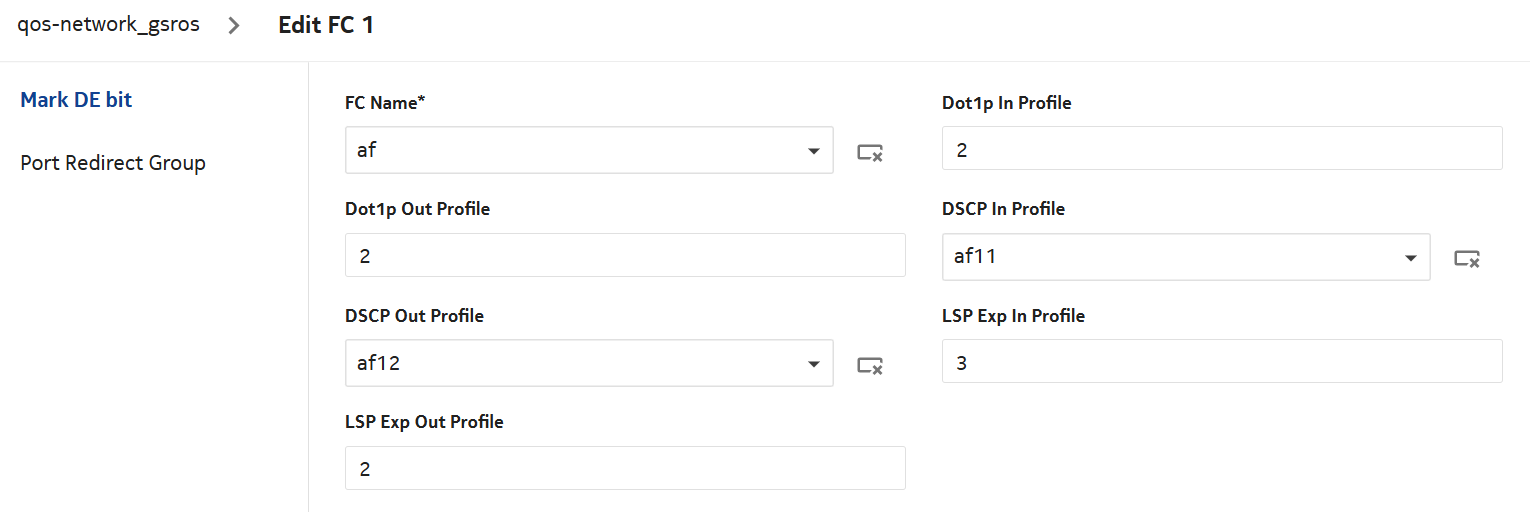1530x512 pixels.
Task: Click into LSP Exp Out Profile field
Action: 625,468
